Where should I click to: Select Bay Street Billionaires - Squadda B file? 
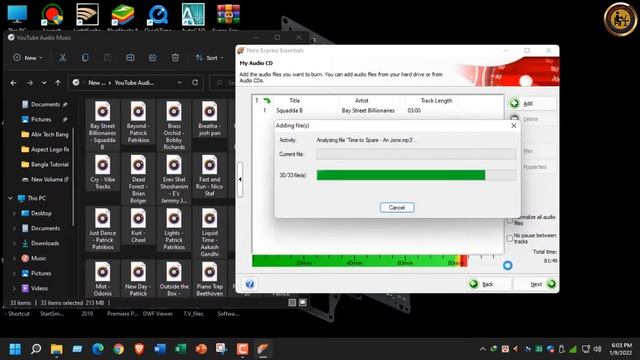(102, 124)
